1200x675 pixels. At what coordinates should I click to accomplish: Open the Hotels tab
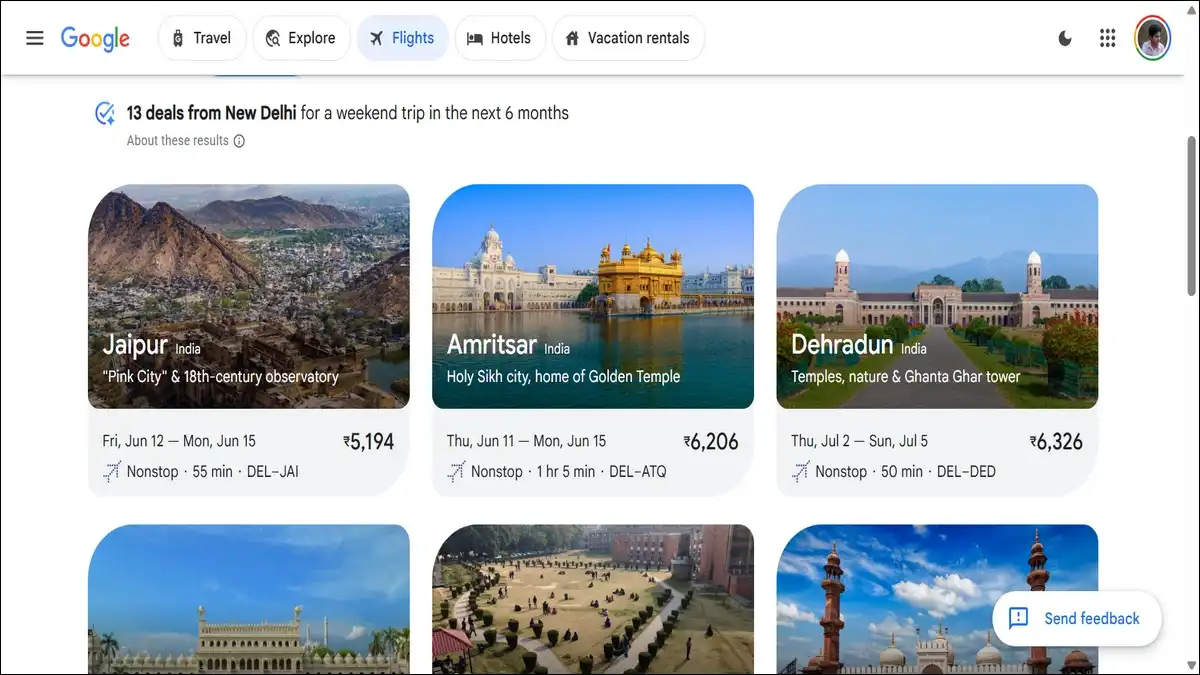point(500,38)
